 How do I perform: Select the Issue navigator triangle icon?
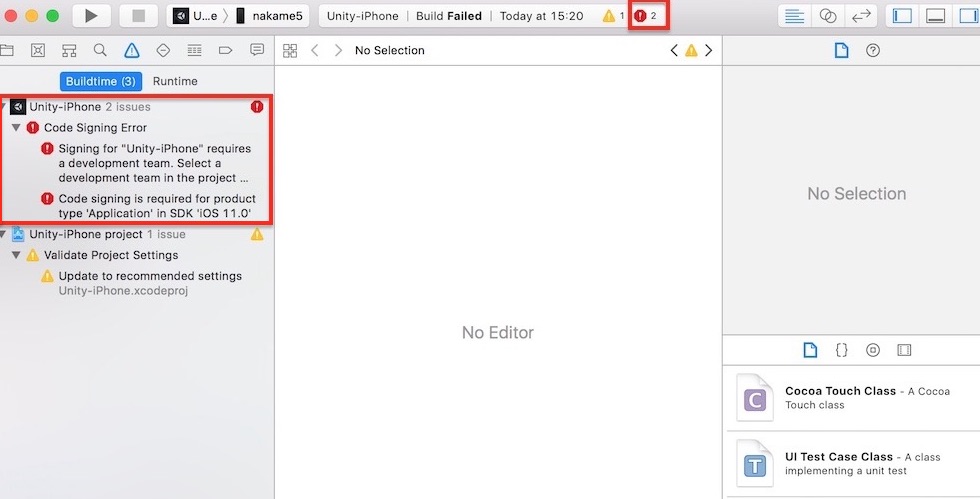(x=132, y=51)
